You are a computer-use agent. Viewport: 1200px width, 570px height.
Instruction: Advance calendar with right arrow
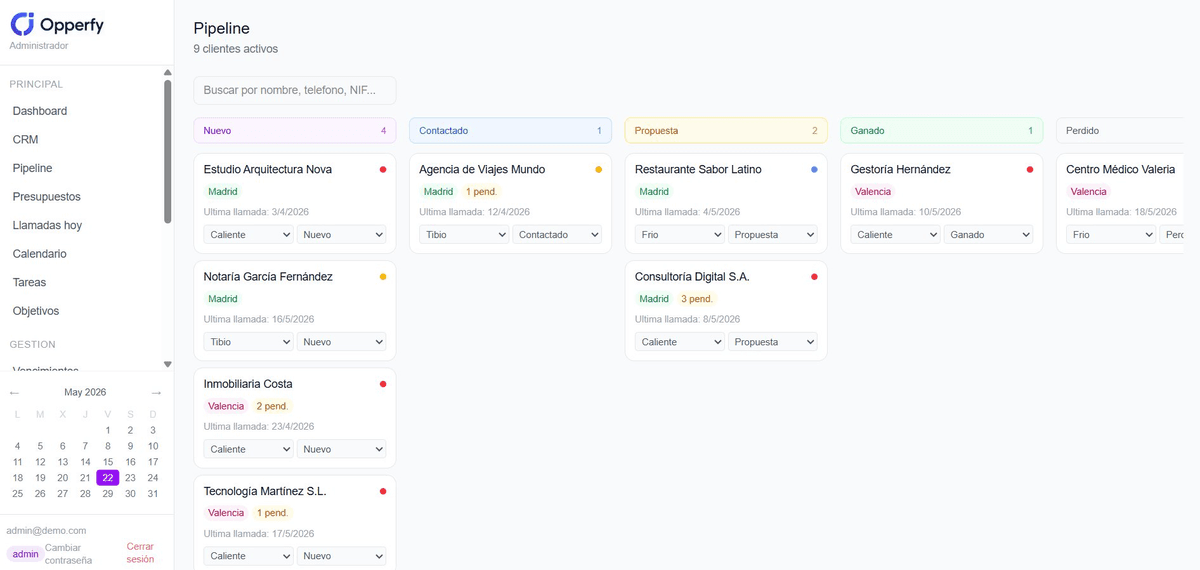[x=156, y=393]
